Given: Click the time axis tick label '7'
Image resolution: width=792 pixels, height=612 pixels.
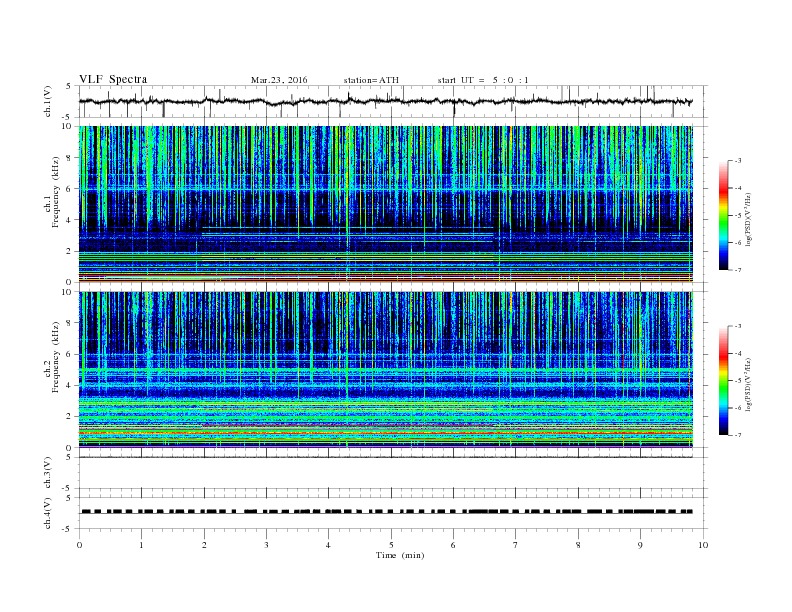Looking at the screenshot, I should coord(516,545).
